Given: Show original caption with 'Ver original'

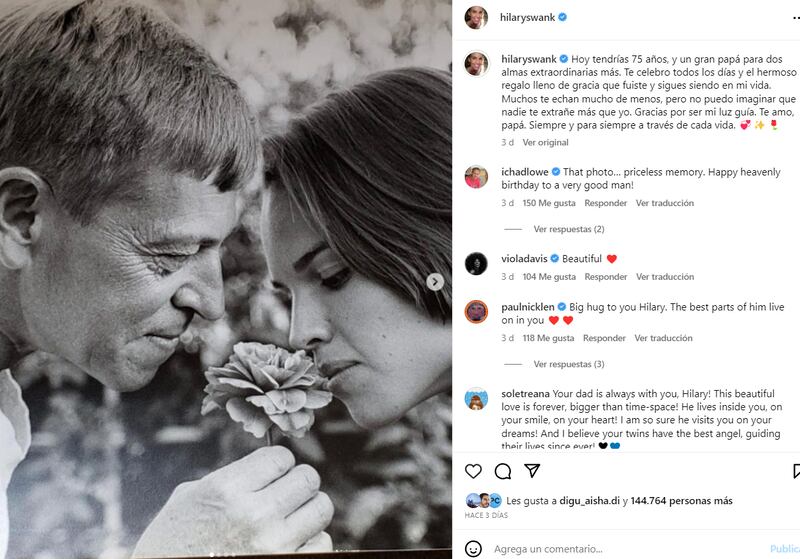Looking at the screenshot, I should pos(545,143).
